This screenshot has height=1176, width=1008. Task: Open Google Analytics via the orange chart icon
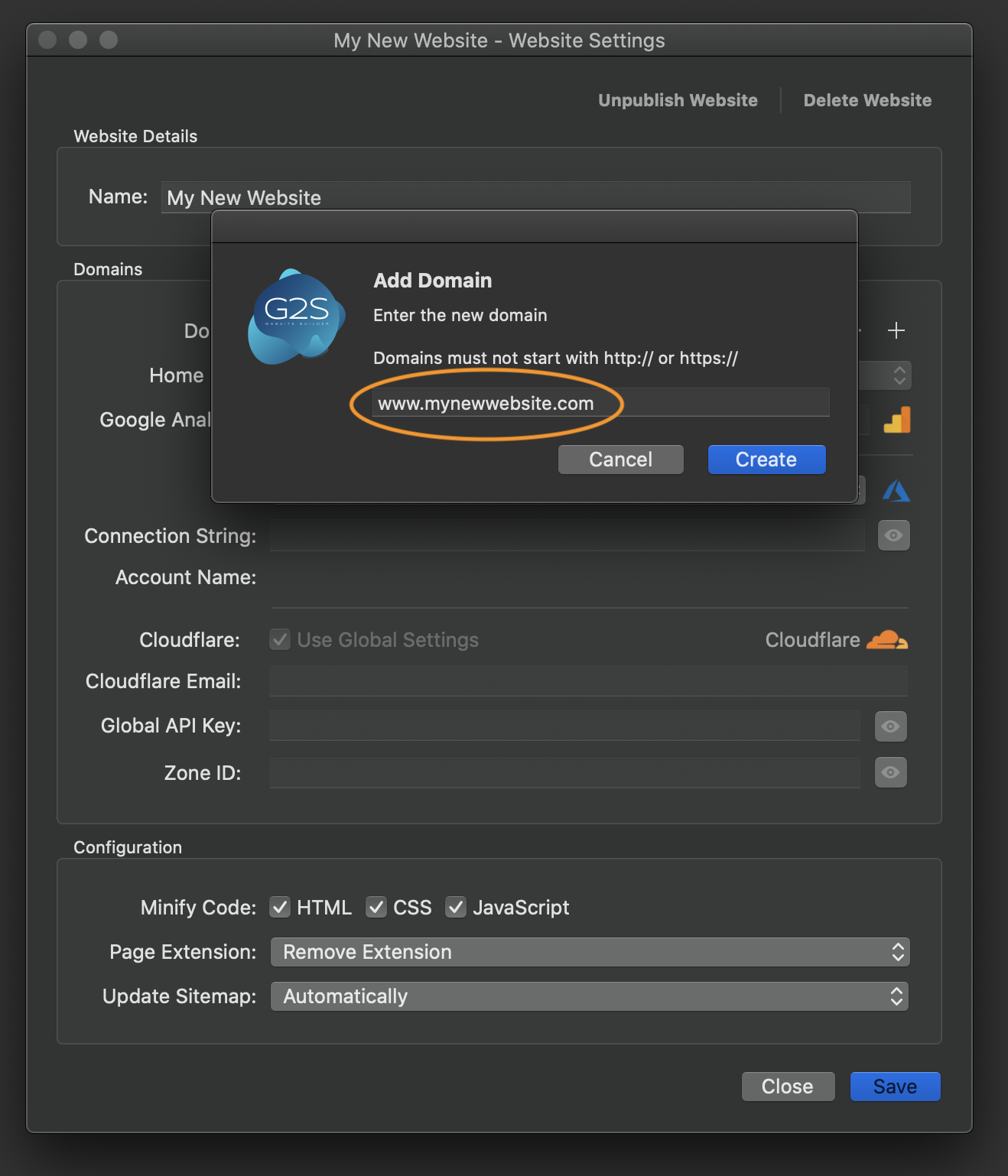897,420
